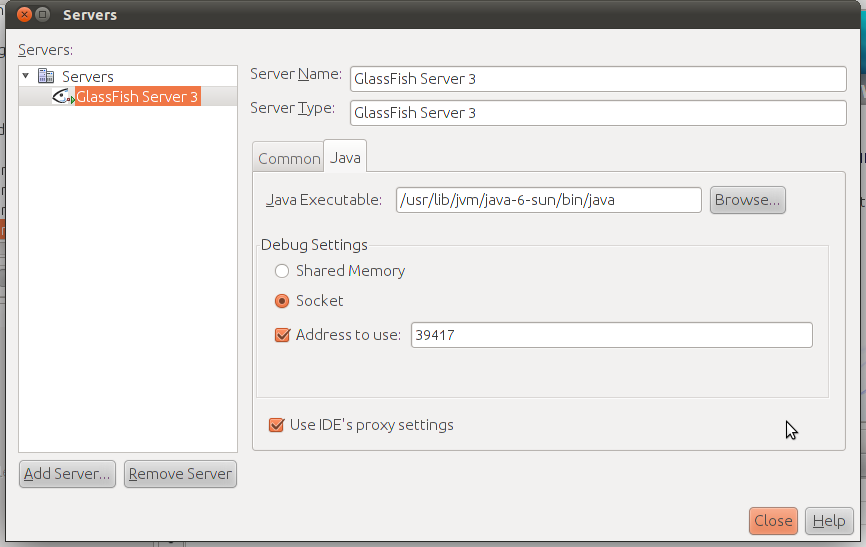The height and width of the screenshot is (547, 866).
Task: Focus the Java Executable path field
Action: pyautogui.click(x=548, y=200)
